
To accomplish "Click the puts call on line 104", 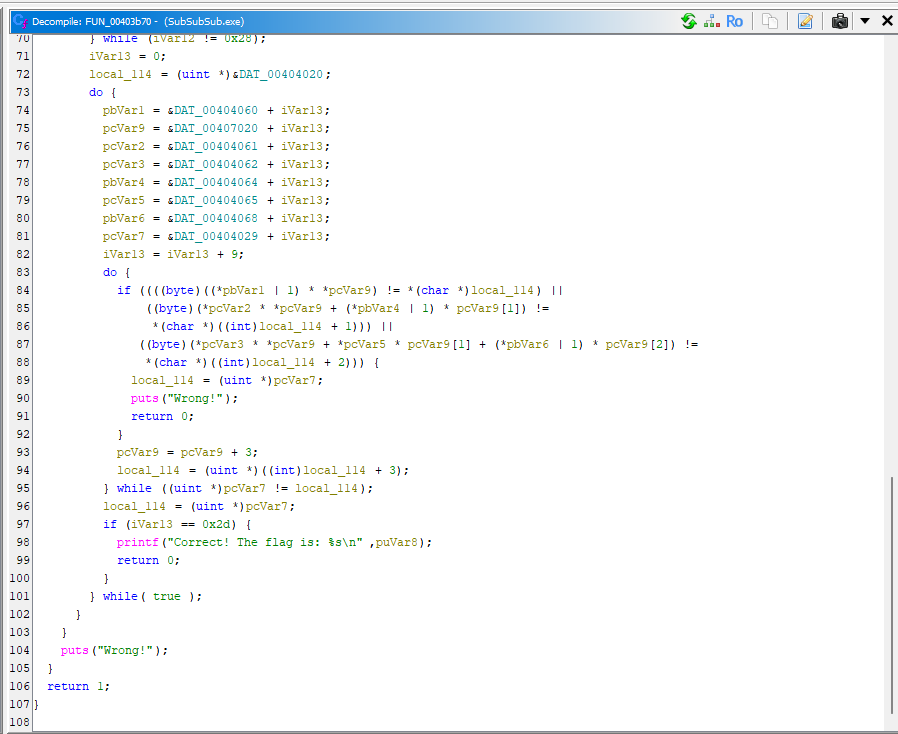I will [x=74, y=650].
